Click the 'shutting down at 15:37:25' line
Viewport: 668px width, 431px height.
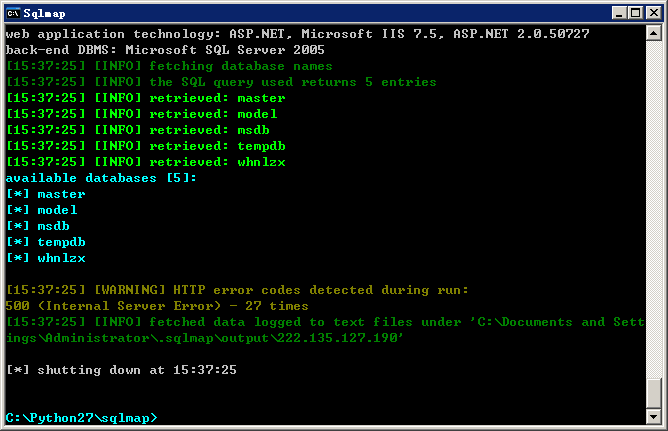(x=121, y=370)
